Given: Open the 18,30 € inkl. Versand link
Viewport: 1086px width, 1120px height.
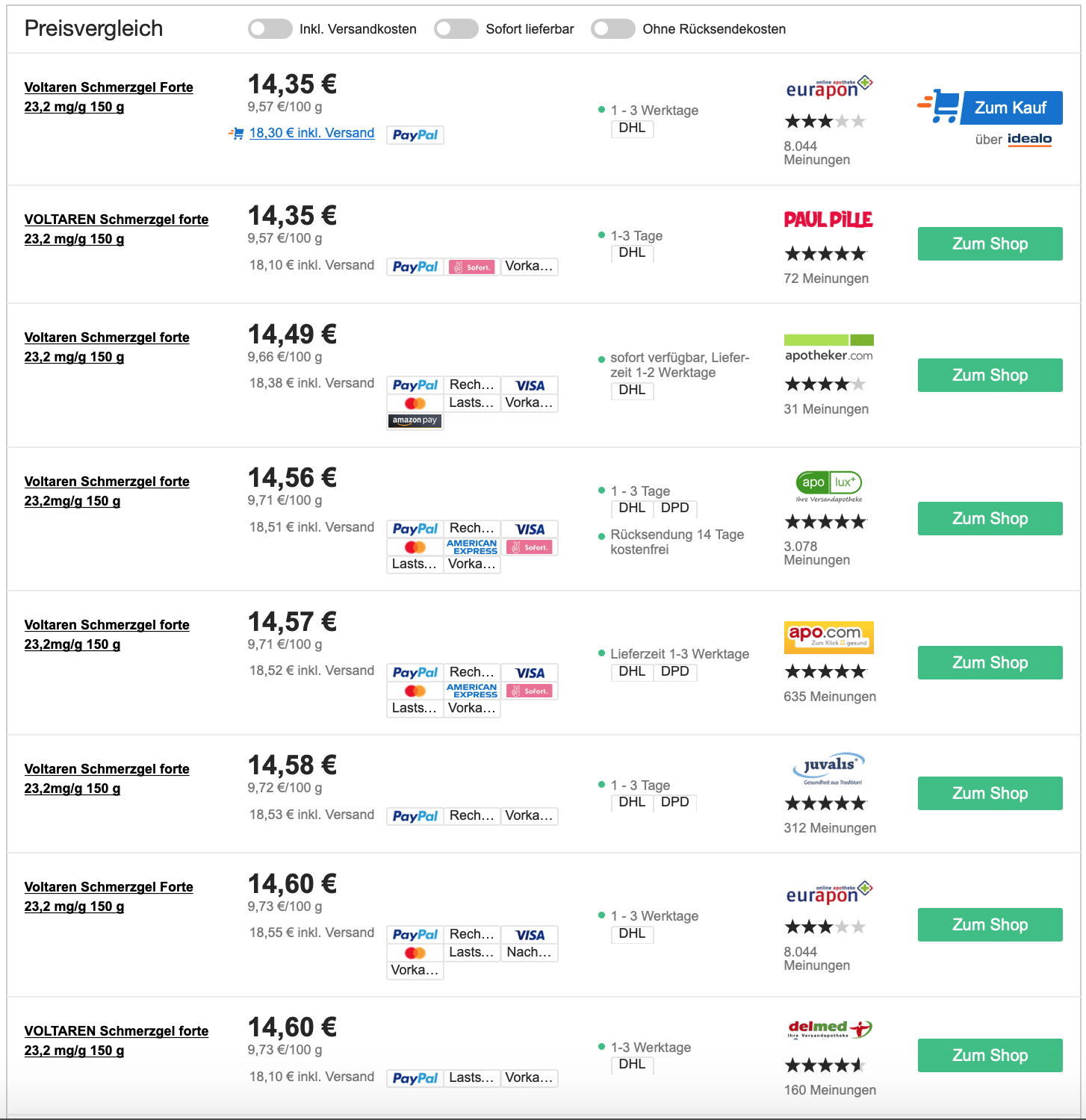Looking at the screenshot, I should click(x=311, y=133).
